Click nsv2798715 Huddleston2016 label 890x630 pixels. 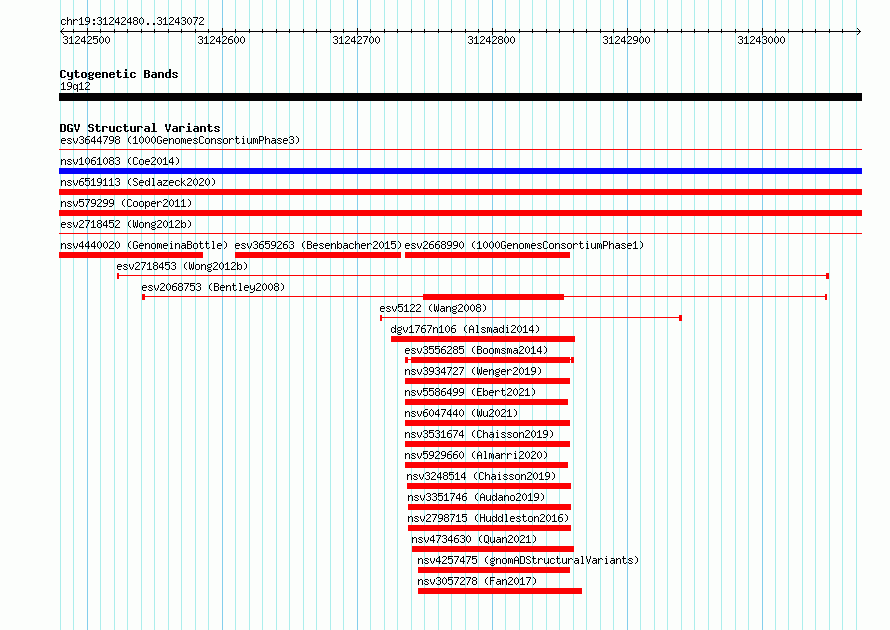(488, 518)
